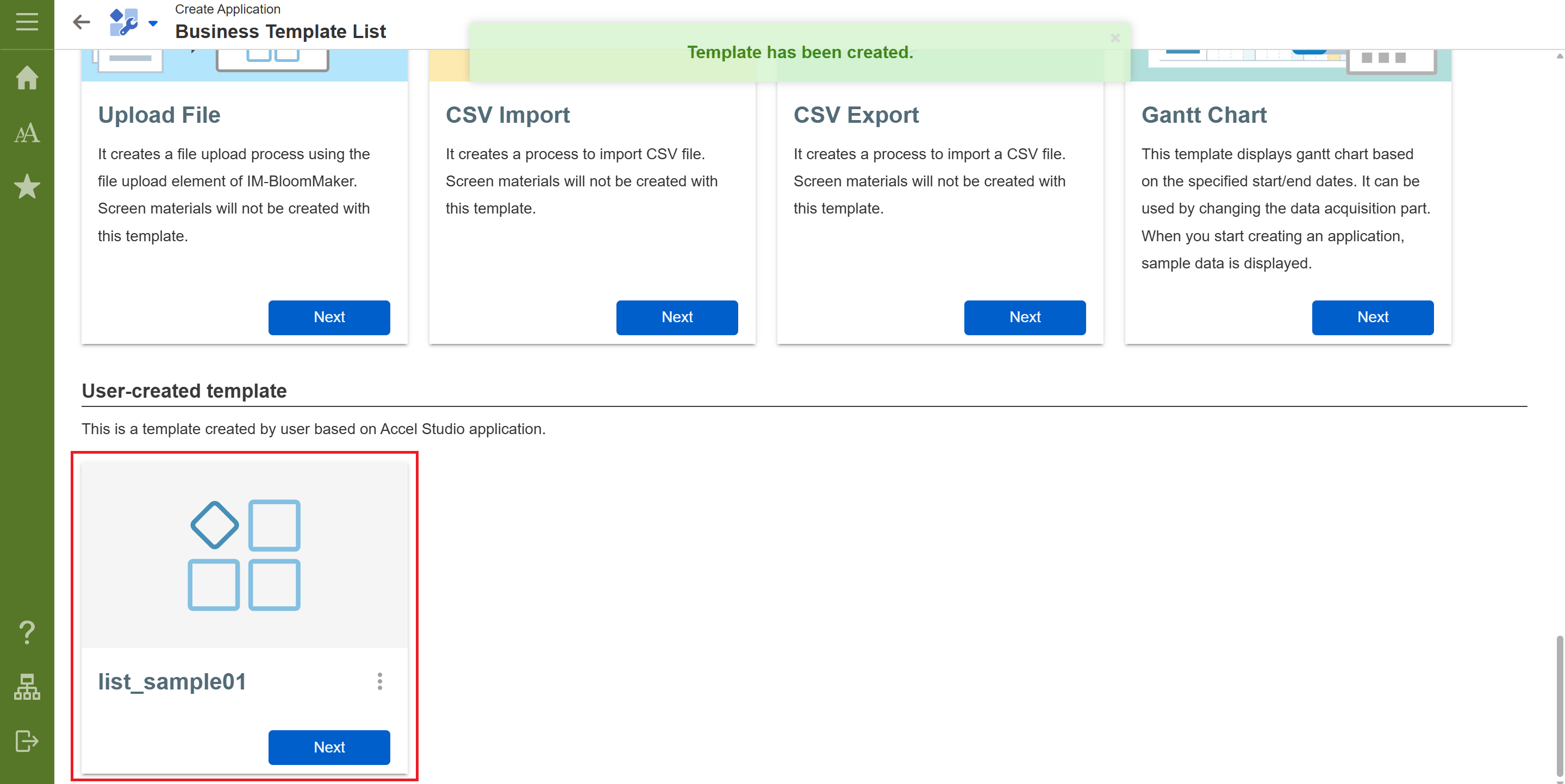Click the logout icon in sidebar
This screenshot has height=784, width=1565.
click(x=27, y=741)
